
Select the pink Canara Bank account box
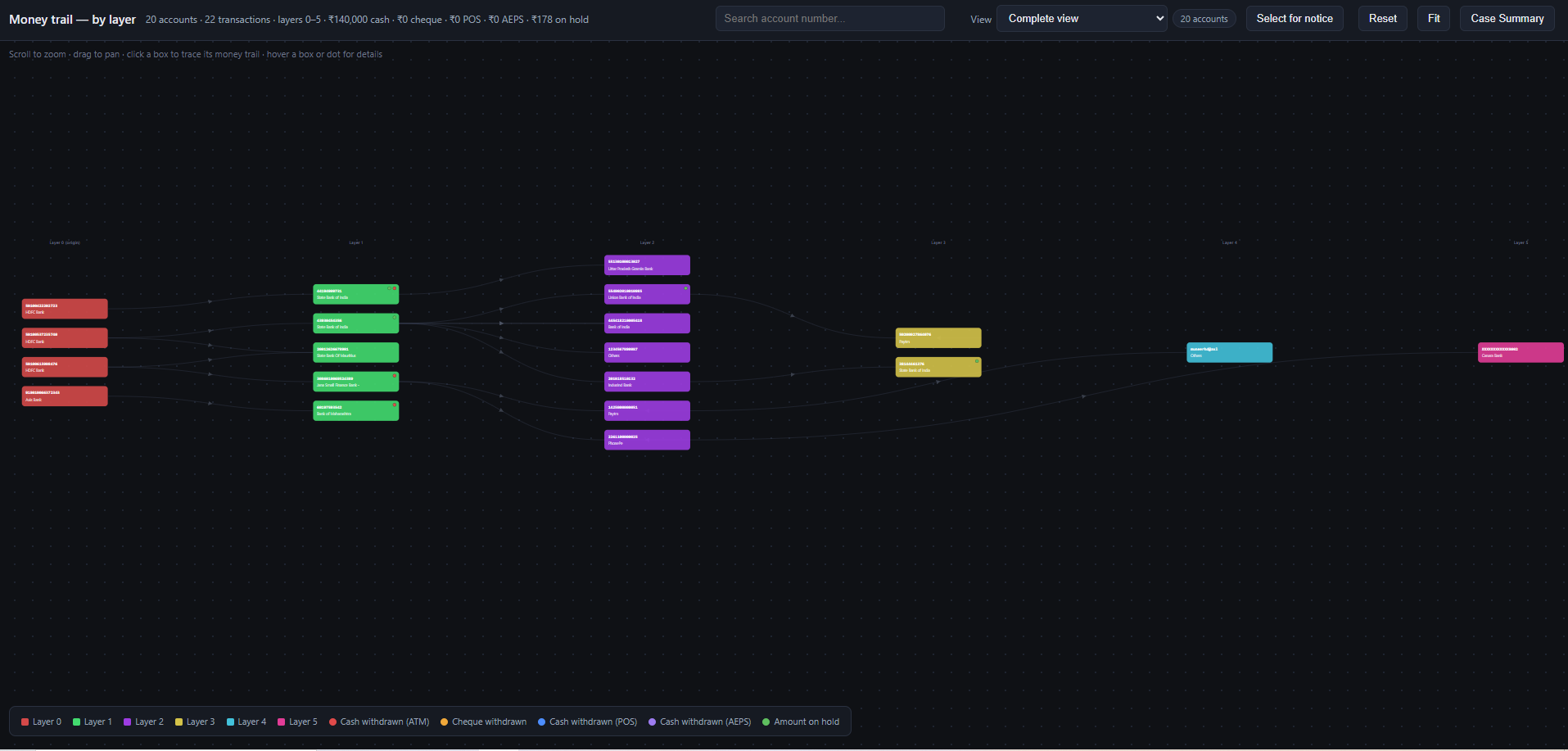[1521, 353]
